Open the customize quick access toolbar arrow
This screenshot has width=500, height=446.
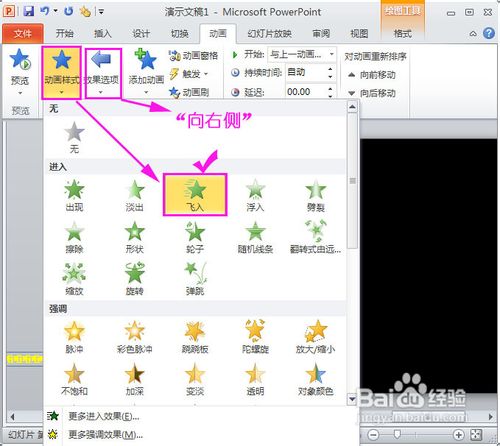tap(101, 12)
